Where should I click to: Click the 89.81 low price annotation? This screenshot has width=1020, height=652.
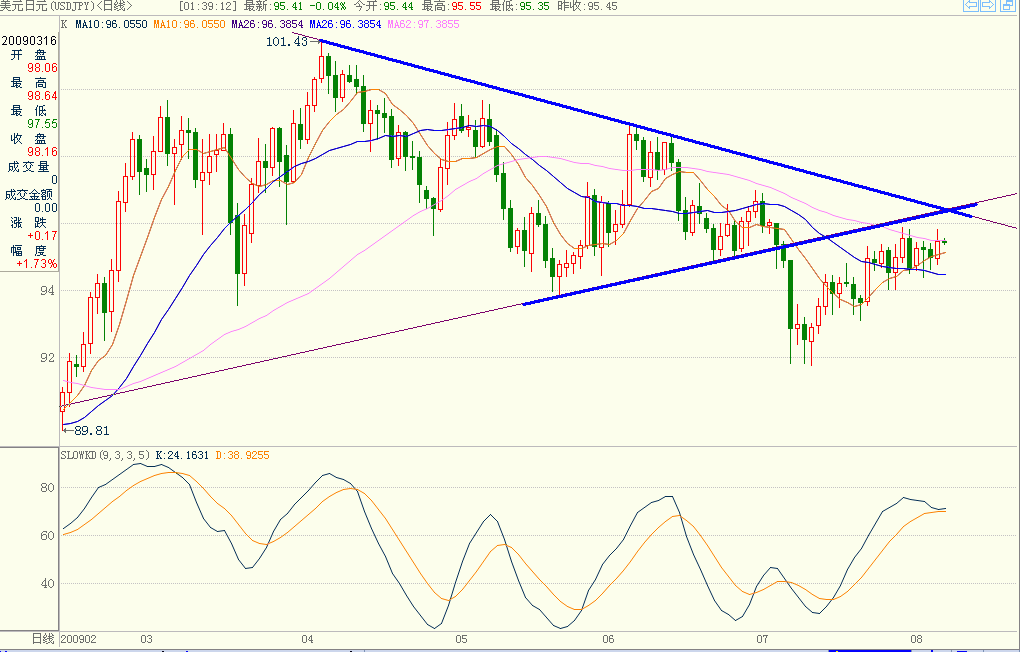92,431
